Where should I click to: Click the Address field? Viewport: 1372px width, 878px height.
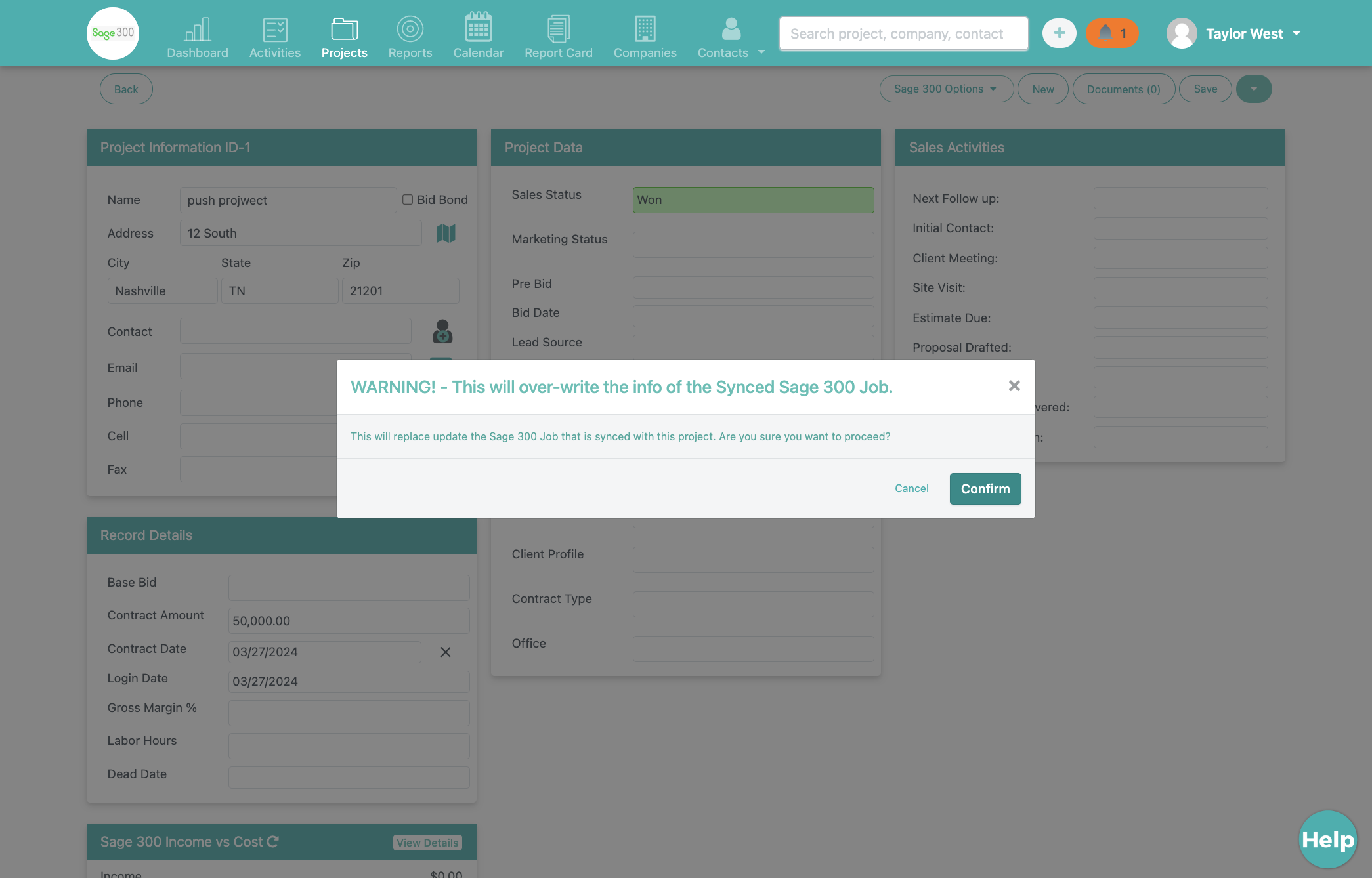tap(301, 233)
